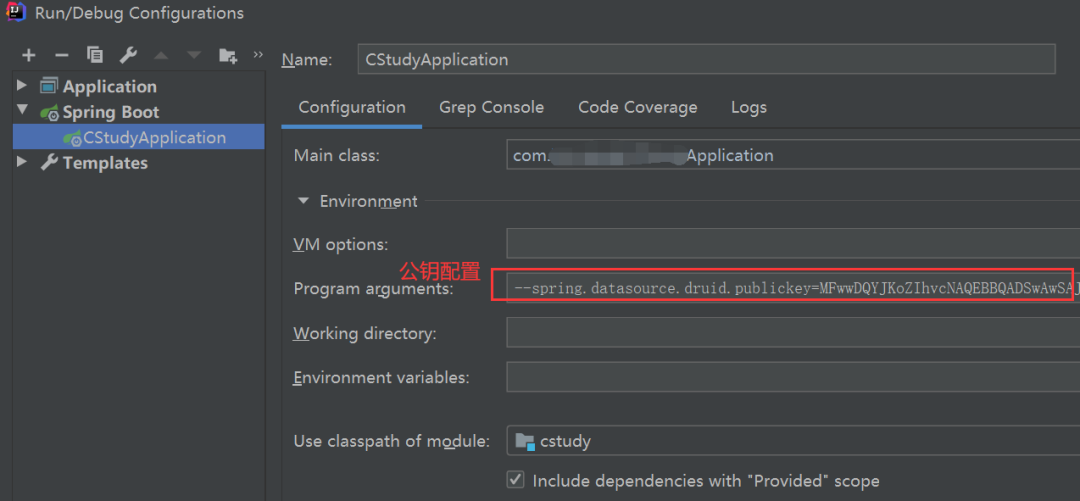Viewport: 1080px width, 501px height.
Task: Click the Remove Configuration minus icon
Action: (x=61, y=55)
